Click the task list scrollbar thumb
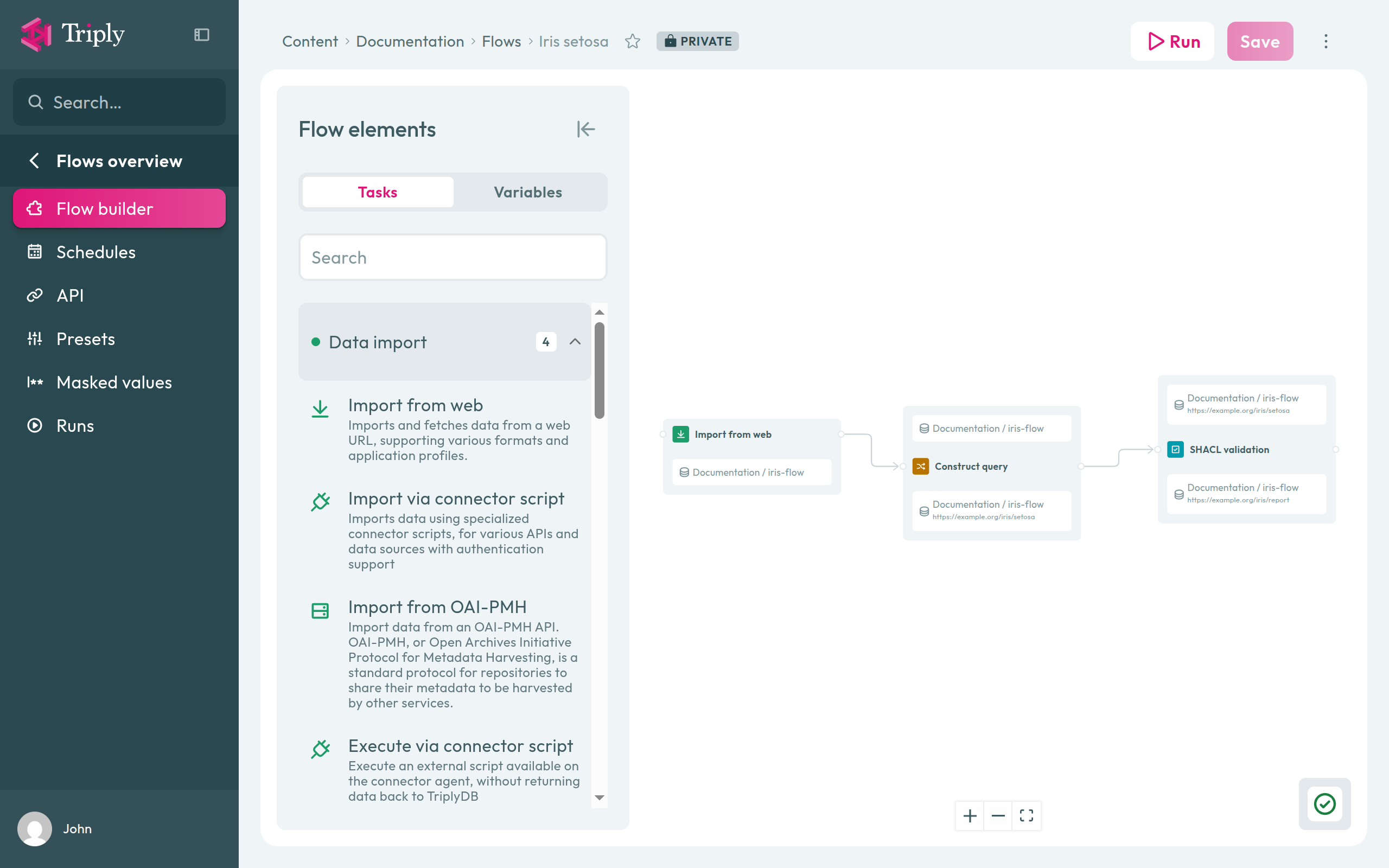This screenshot has width=1389, height=868. pyautogui.click(x=599, y=371)
